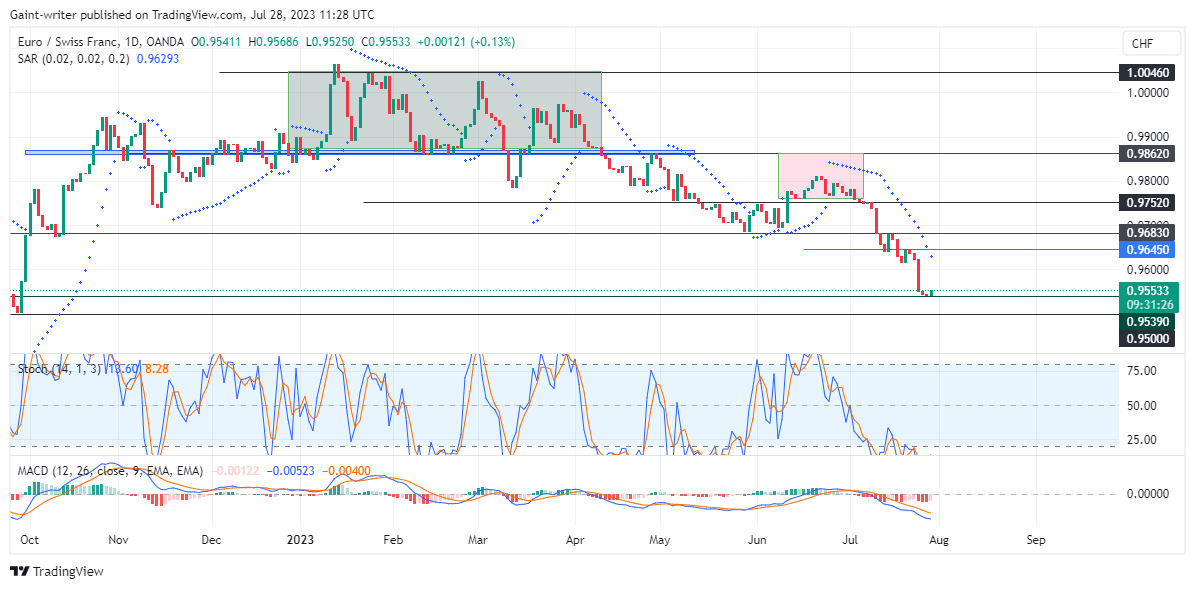Click the Euro / Swiss Franc symbol title
The image size is (1195, 589).
click(101, 43)
